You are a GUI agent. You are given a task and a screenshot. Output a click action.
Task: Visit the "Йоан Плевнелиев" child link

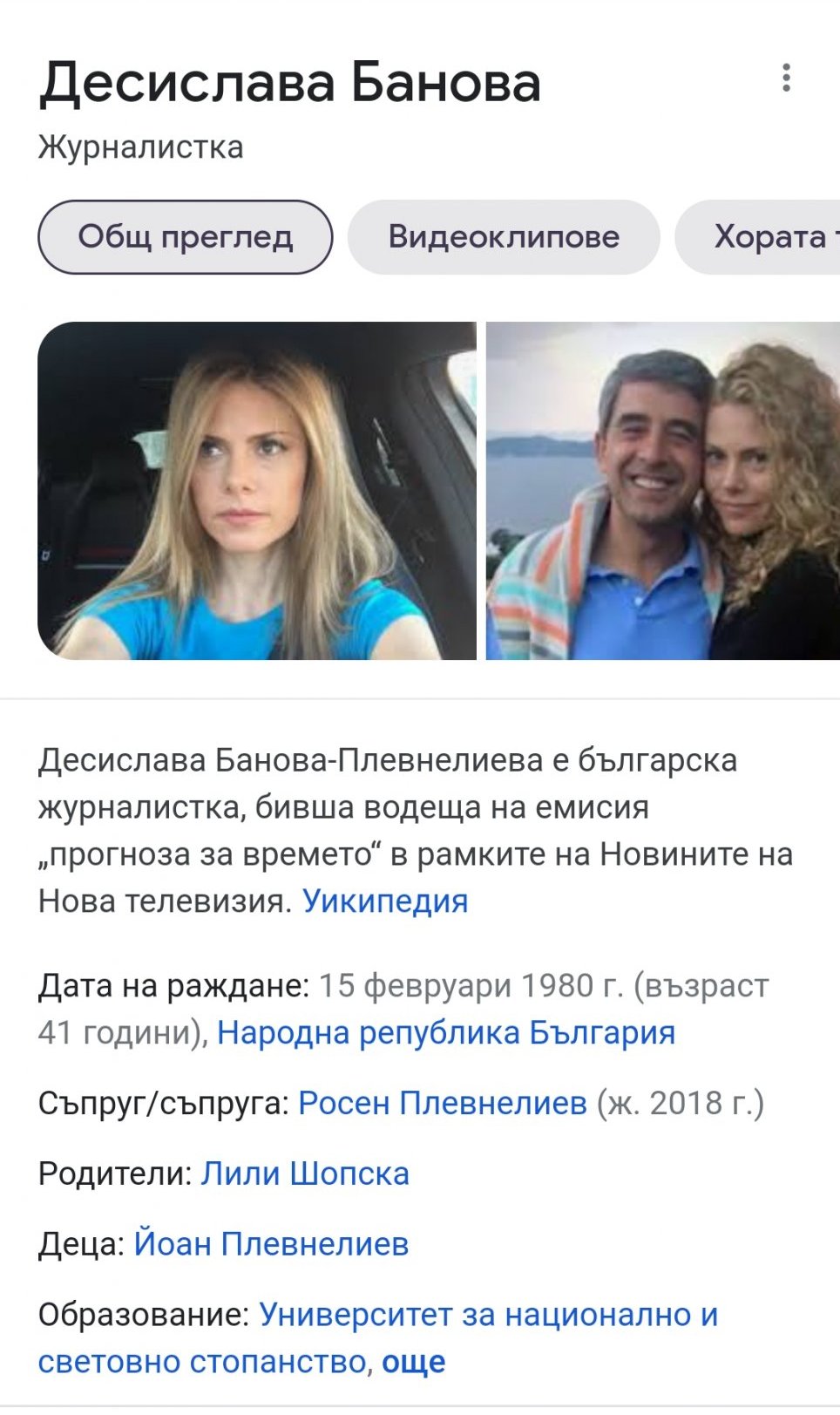click(271, 1244)
